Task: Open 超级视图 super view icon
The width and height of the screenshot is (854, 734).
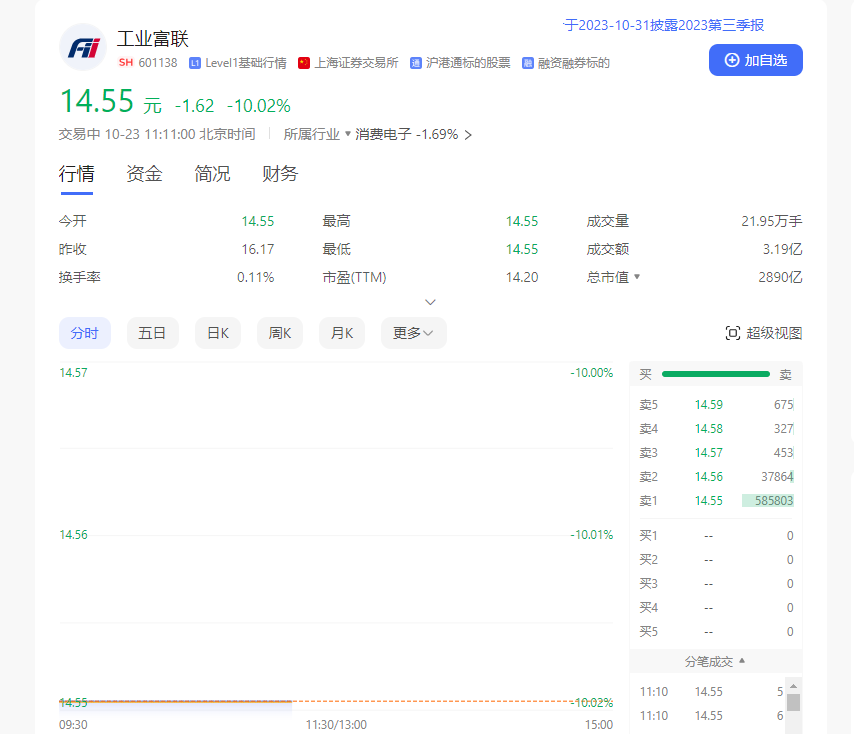Action: click(732, 333)
